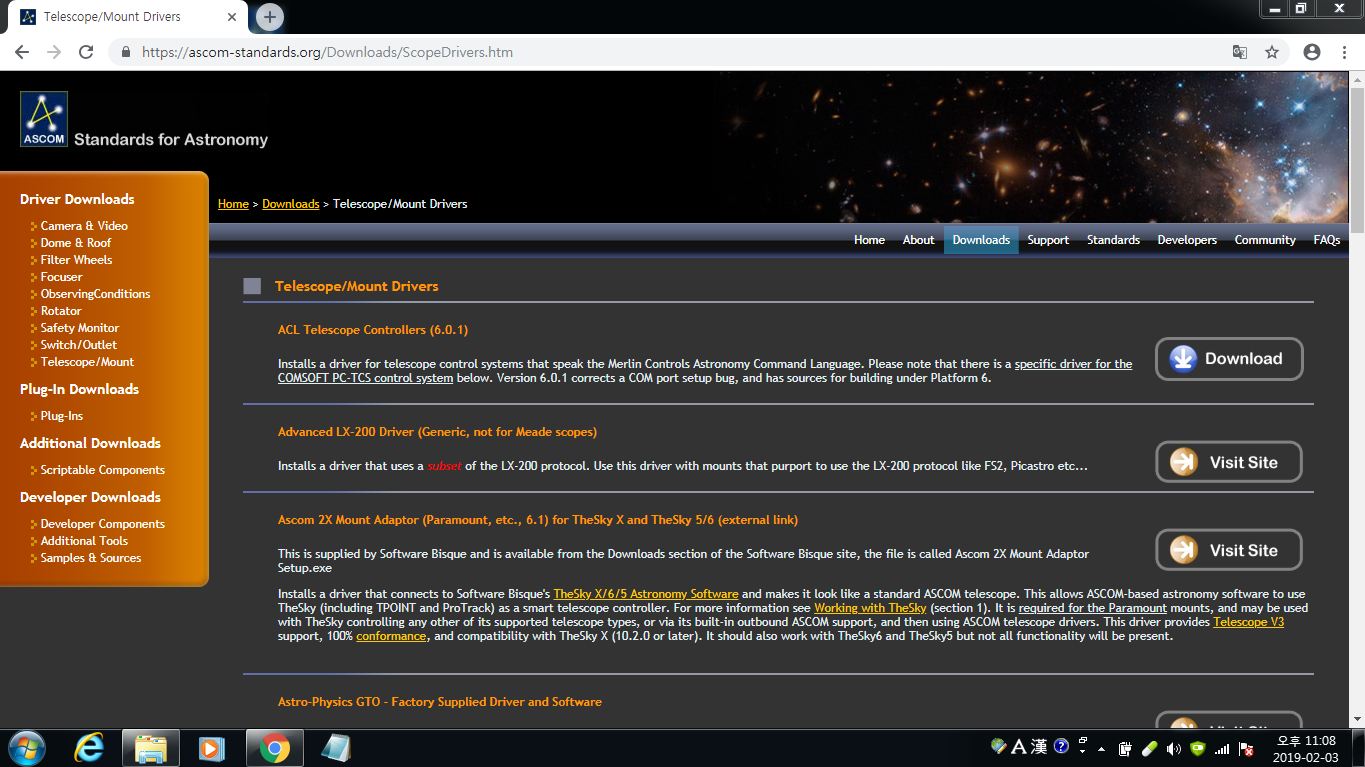Go back with the browser back arrow
Screen dimensions: 1365x767
[x=22, y=52]
